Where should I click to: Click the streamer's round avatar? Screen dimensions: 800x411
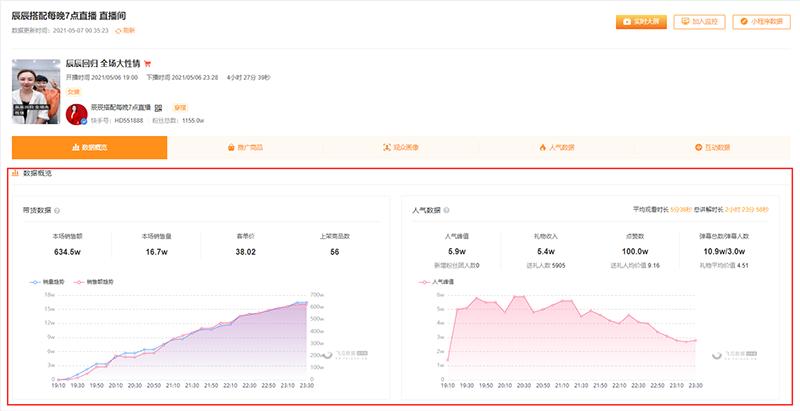tap(76, 114)
